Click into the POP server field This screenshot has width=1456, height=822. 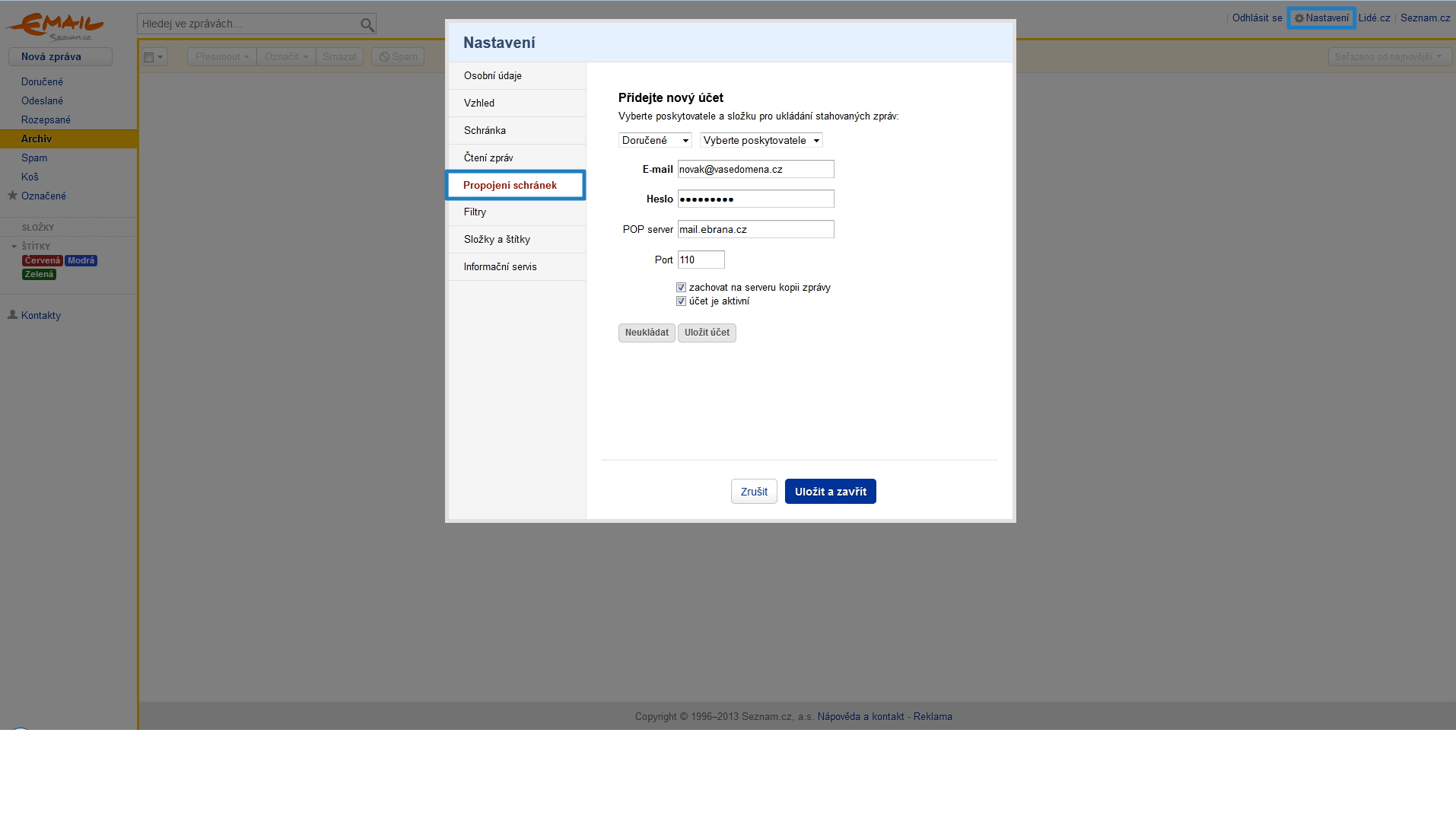(x=755, y=230)
